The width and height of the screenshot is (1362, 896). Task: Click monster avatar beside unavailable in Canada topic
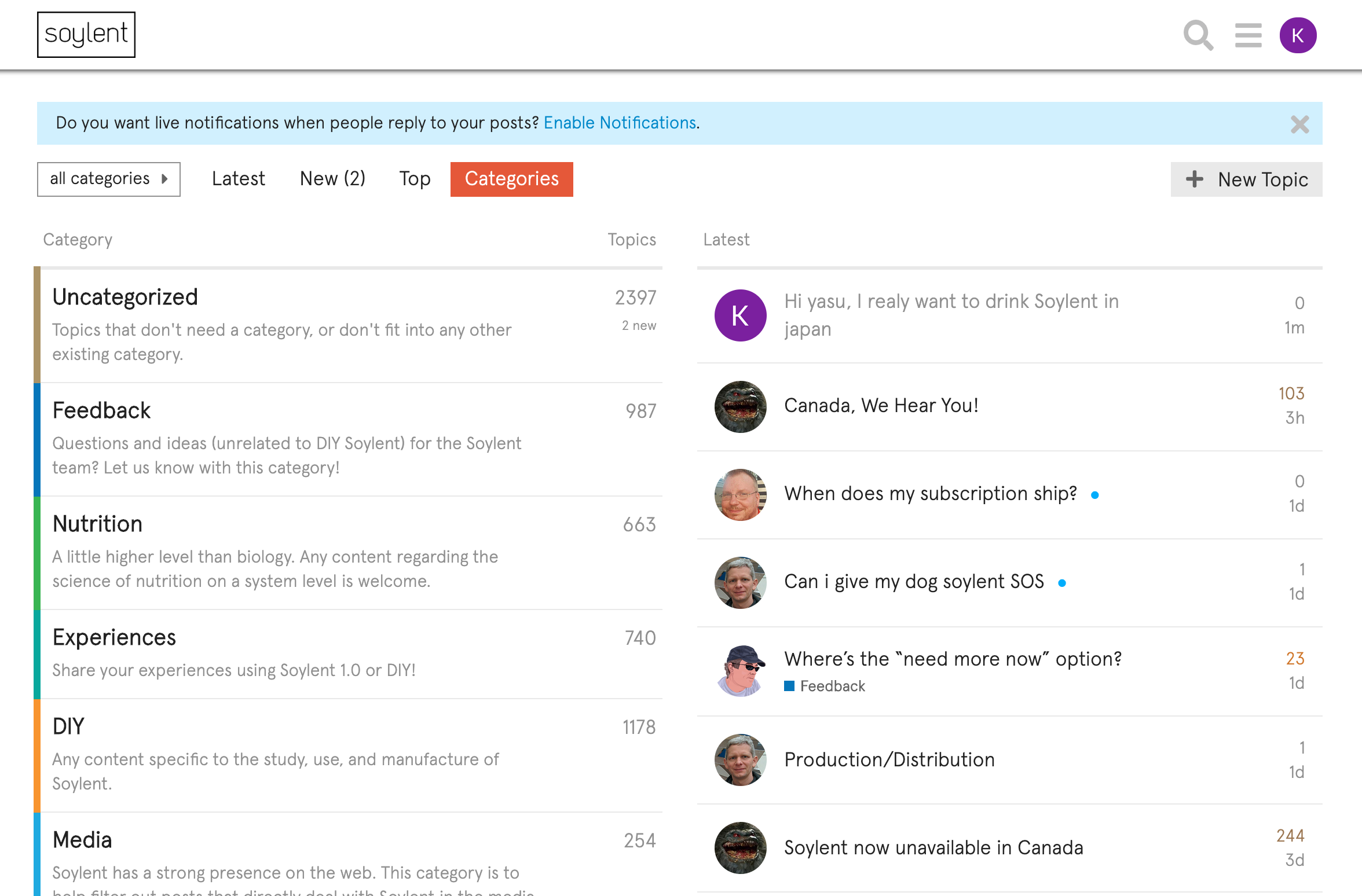coord(740,847)
